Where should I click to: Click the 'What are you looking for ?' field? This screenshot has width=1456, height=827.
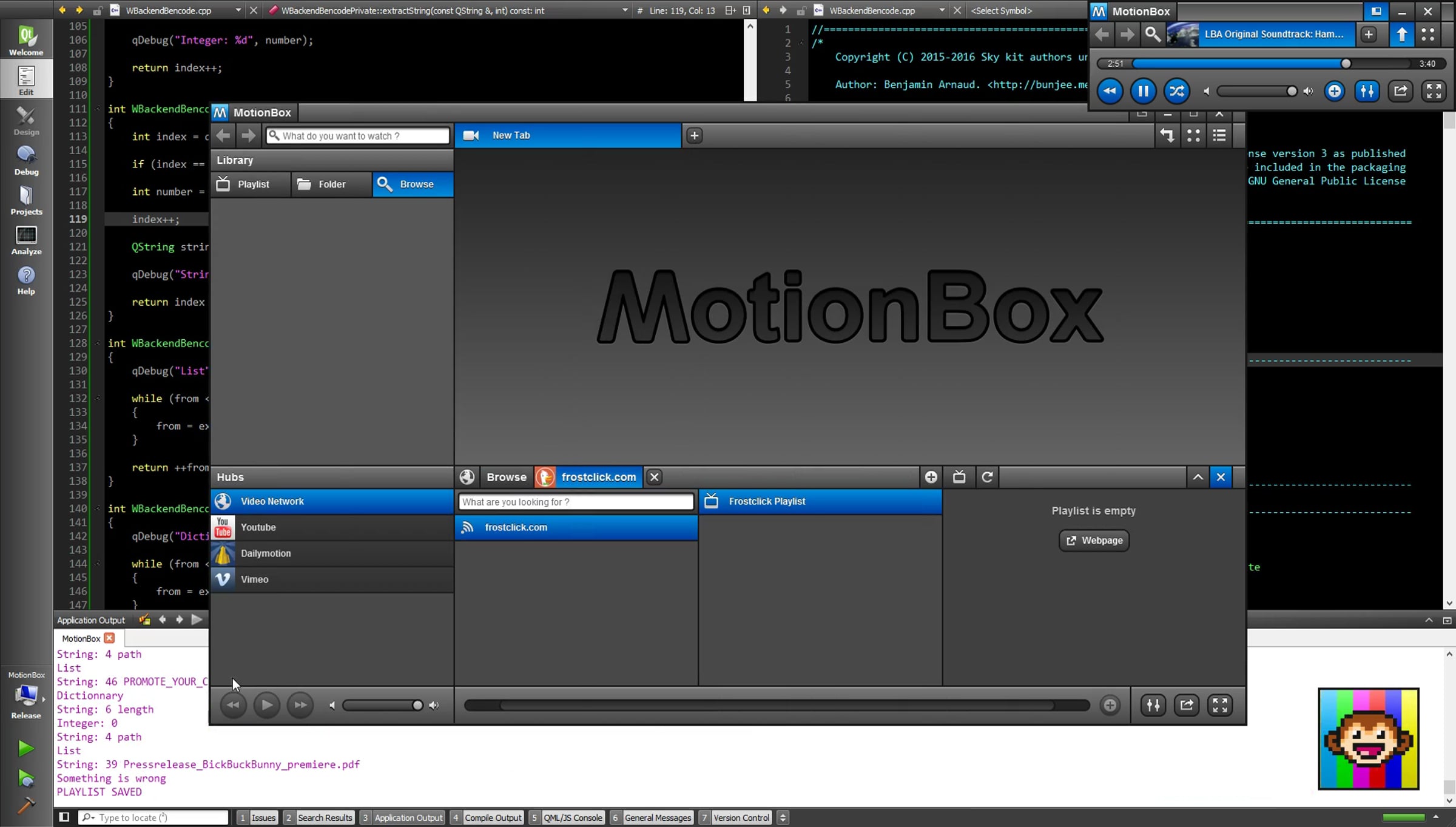tap(575, 502)
